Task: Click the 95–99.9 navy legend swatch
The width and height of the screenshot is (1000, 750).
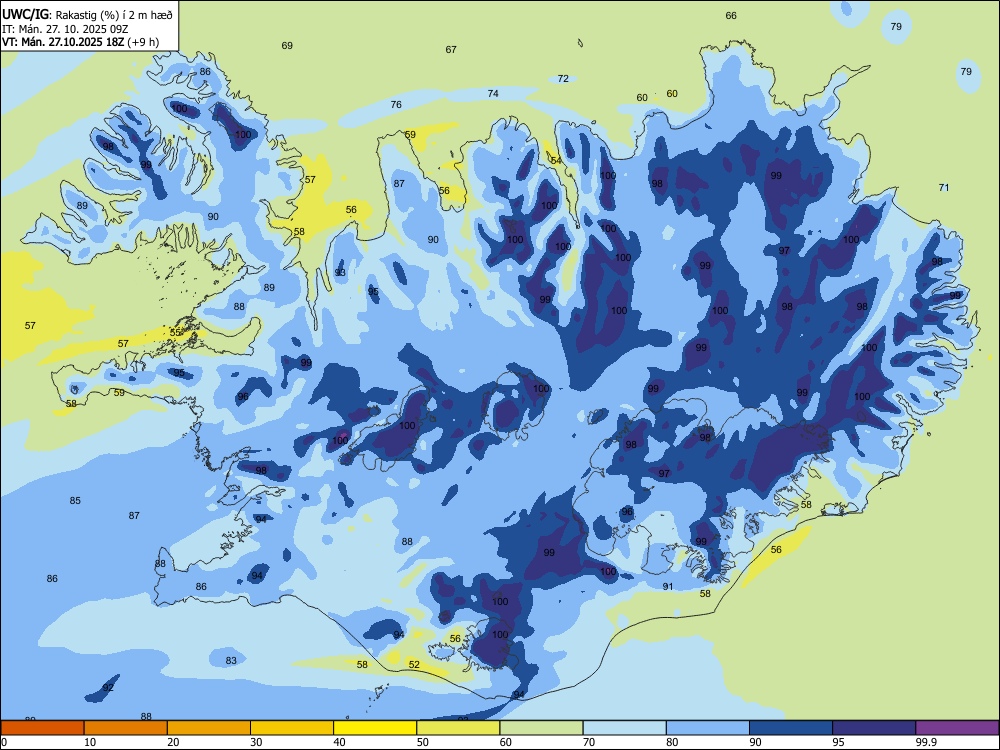Action: pos(874,728)
